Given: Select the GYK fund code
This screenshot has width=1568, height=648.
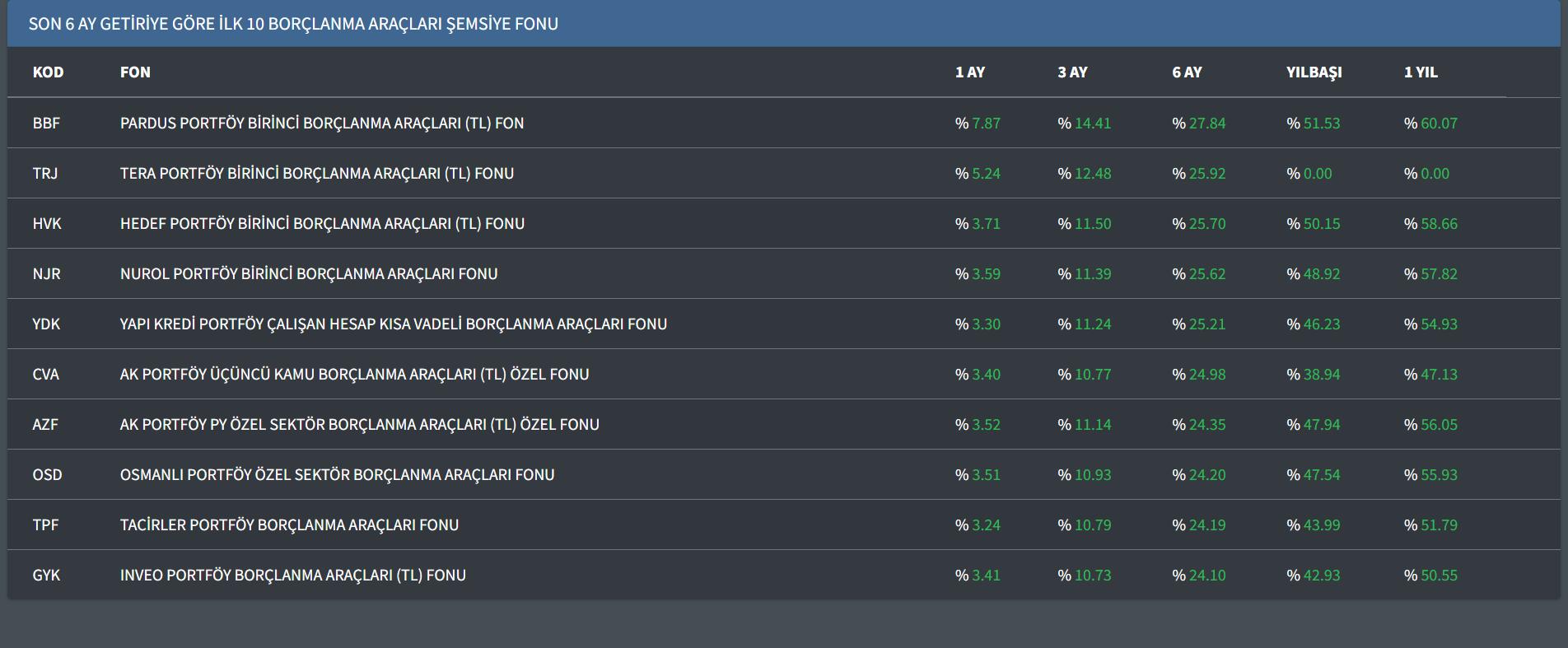Looking at the screenshot, I should [x=46, y=576].
